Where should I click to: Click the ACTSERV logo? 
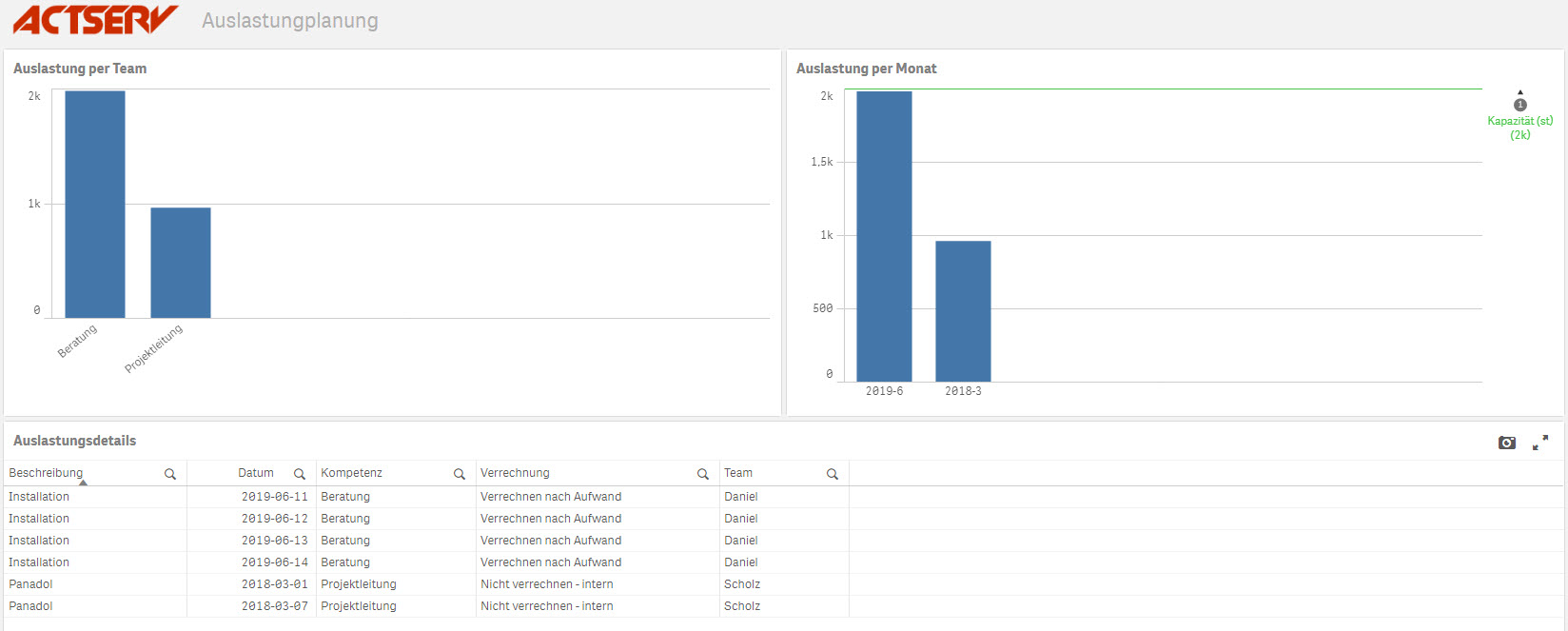pos(95,20)
